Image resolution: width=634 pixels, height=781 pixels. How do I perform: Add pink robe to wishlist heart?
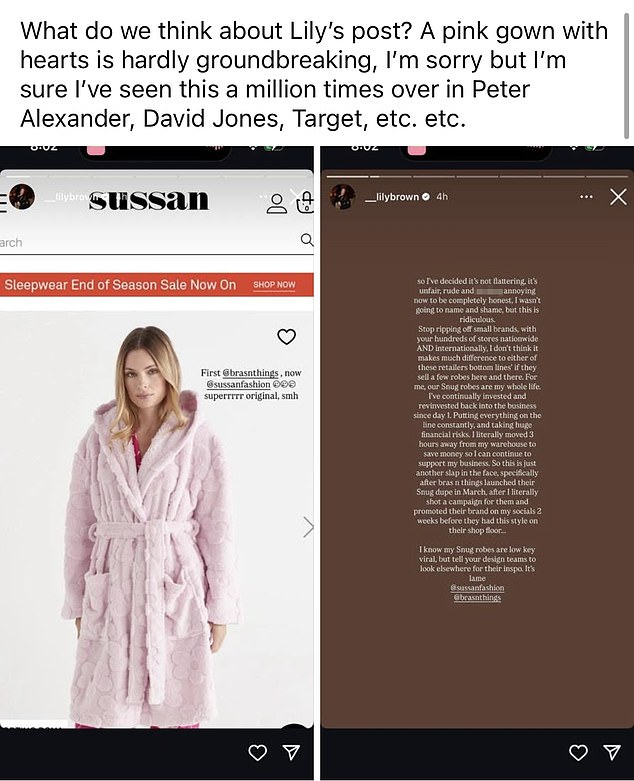tap(286, 337)
